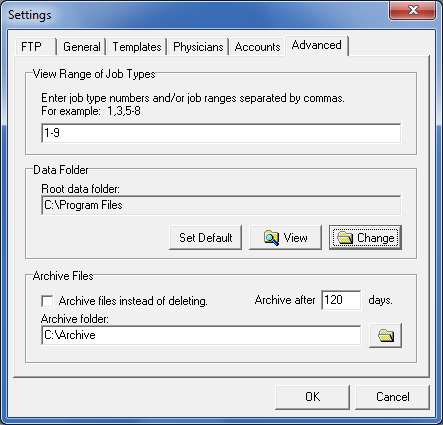443x425 pixels.
Task: Click the job type range field
Action: [221, 133]
